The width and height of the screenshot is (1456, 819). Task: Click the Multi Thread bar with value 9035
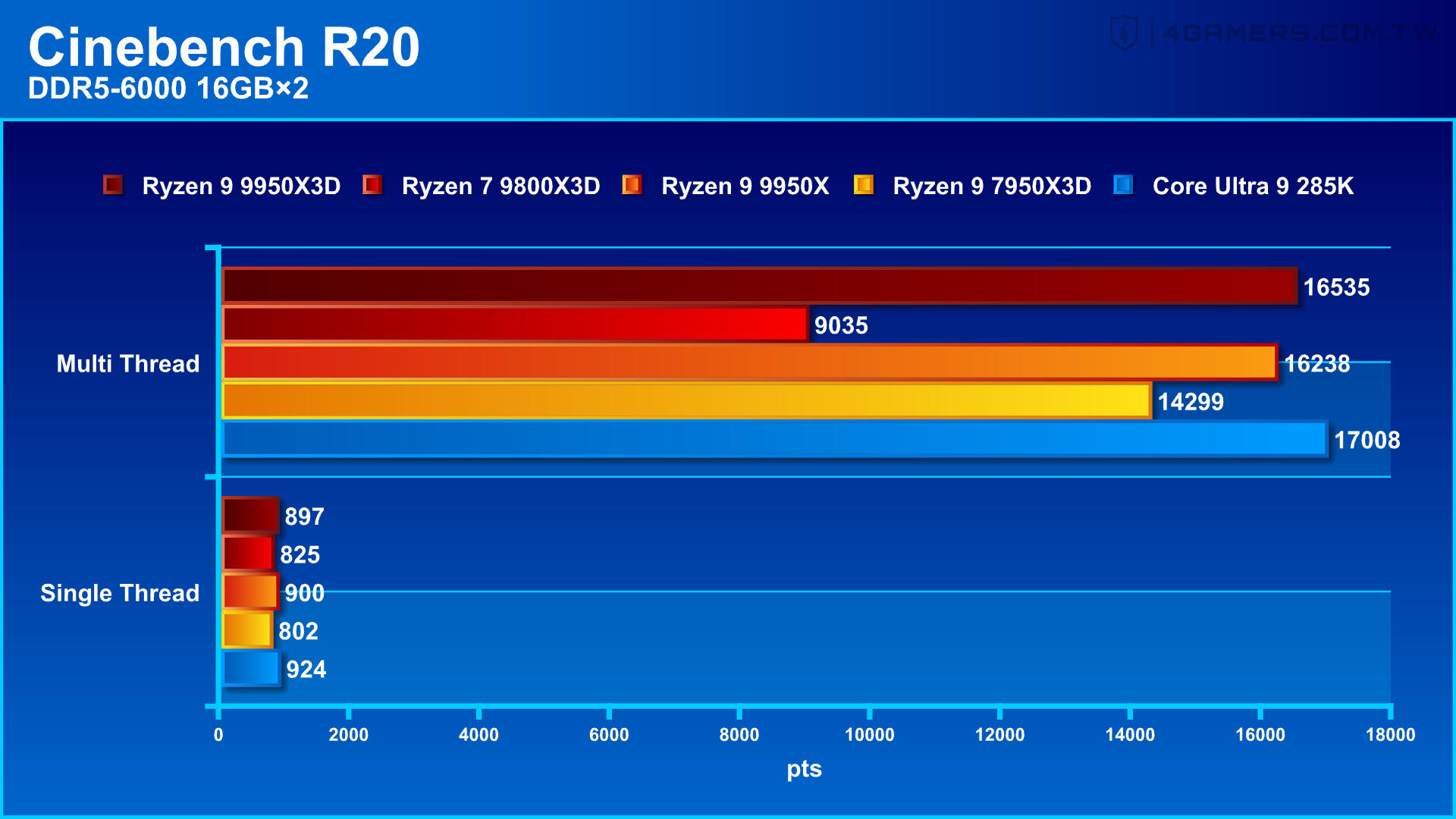click(515, 325)
